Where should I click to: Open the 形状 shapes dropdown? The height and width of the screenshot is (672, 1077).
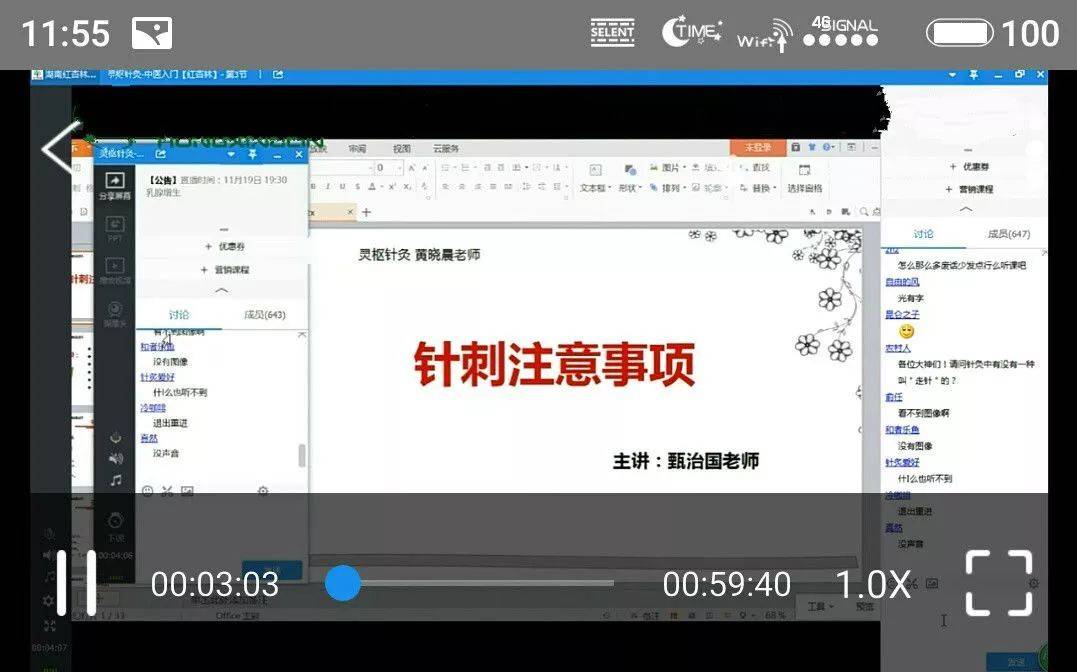[630, 178]
